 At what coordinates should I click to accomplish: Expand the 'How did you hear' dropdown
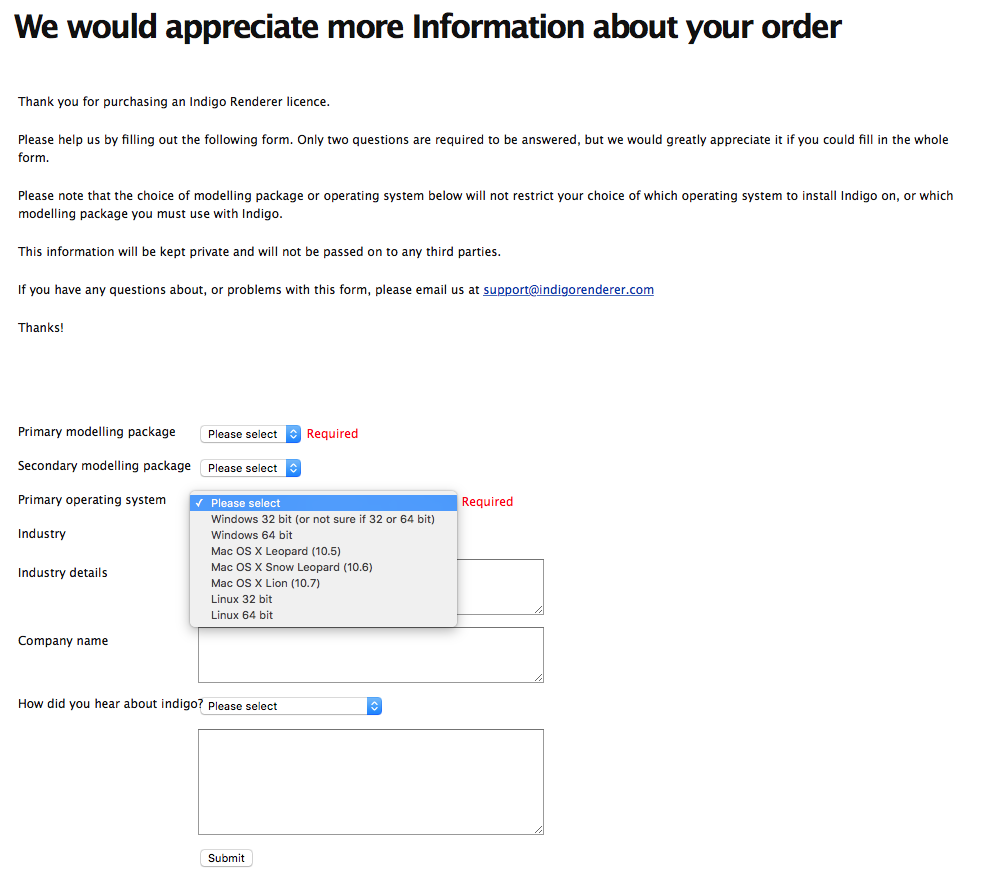(291, 706)
